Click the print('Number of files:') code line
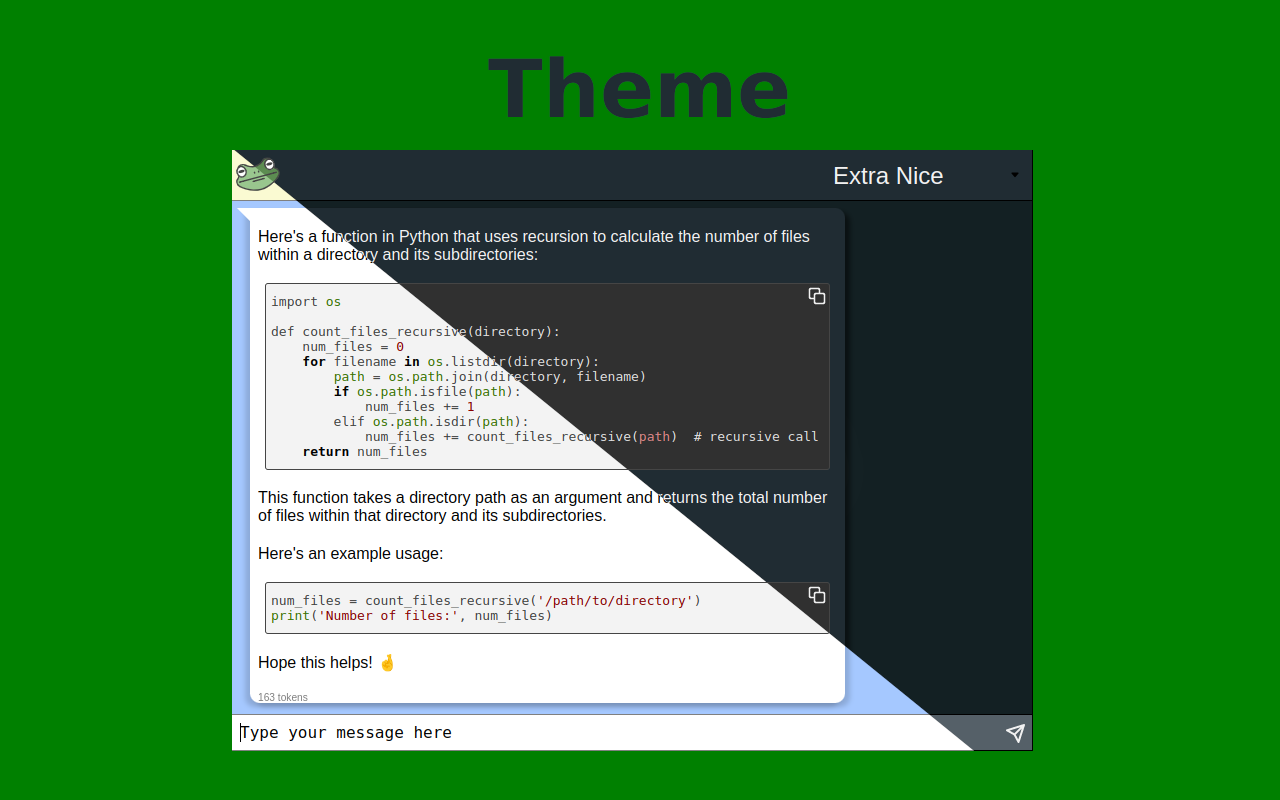This screenshot has height=800, width=1280. [412, 615]
